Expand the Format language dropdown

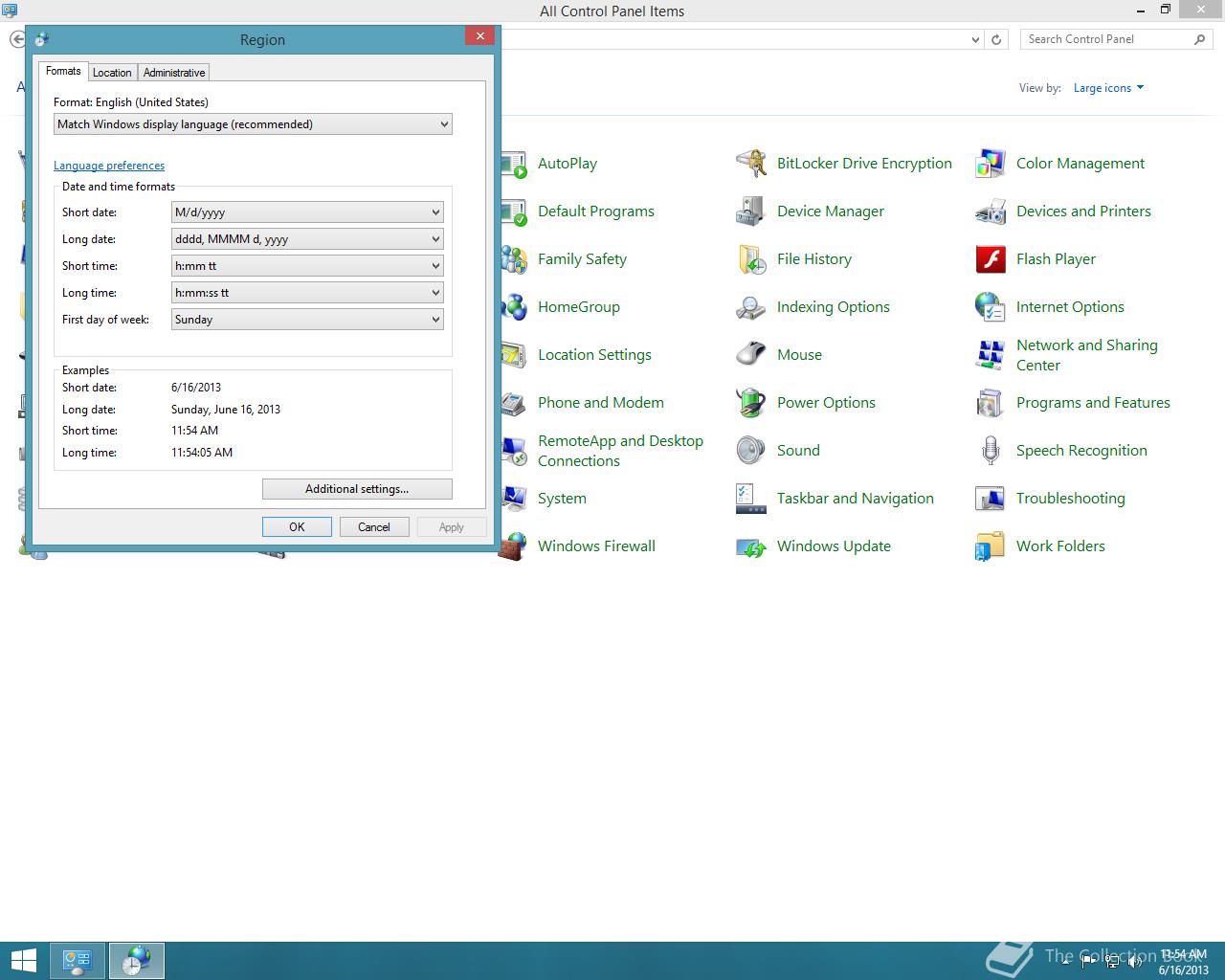(x=253, y=124)
